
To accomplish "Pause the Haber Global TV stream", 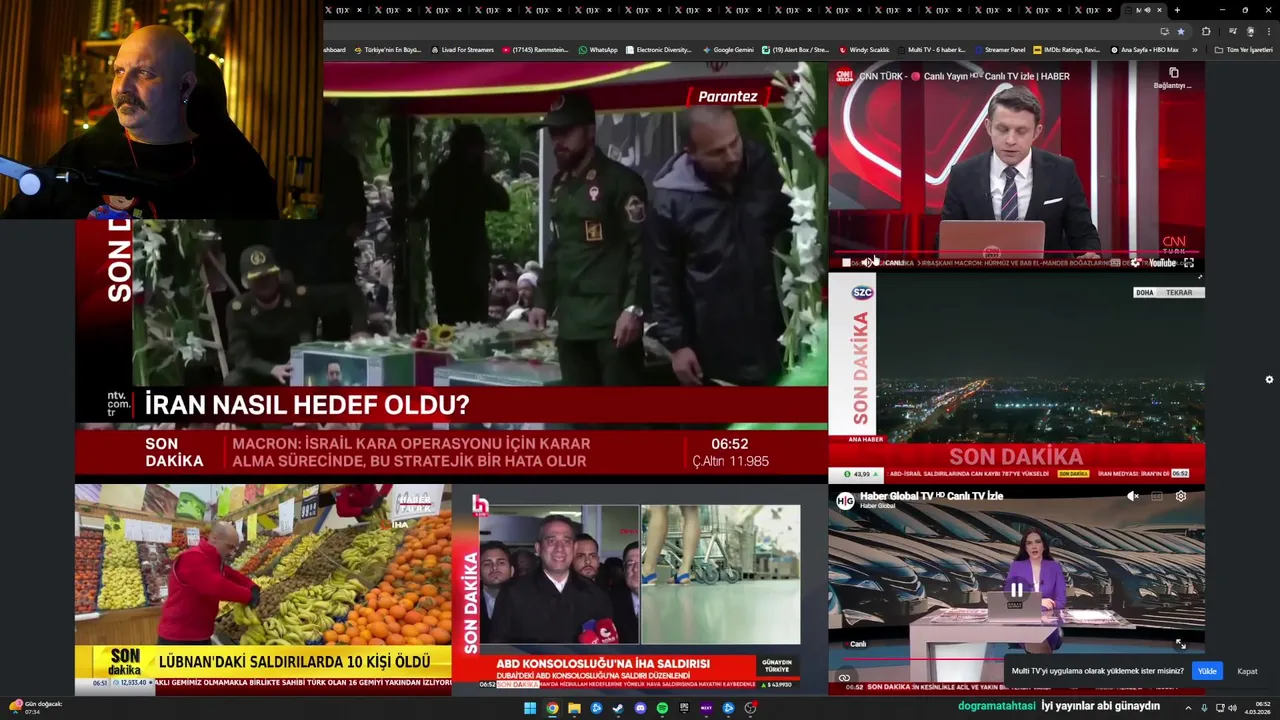I will click(x=1016, y=590).
